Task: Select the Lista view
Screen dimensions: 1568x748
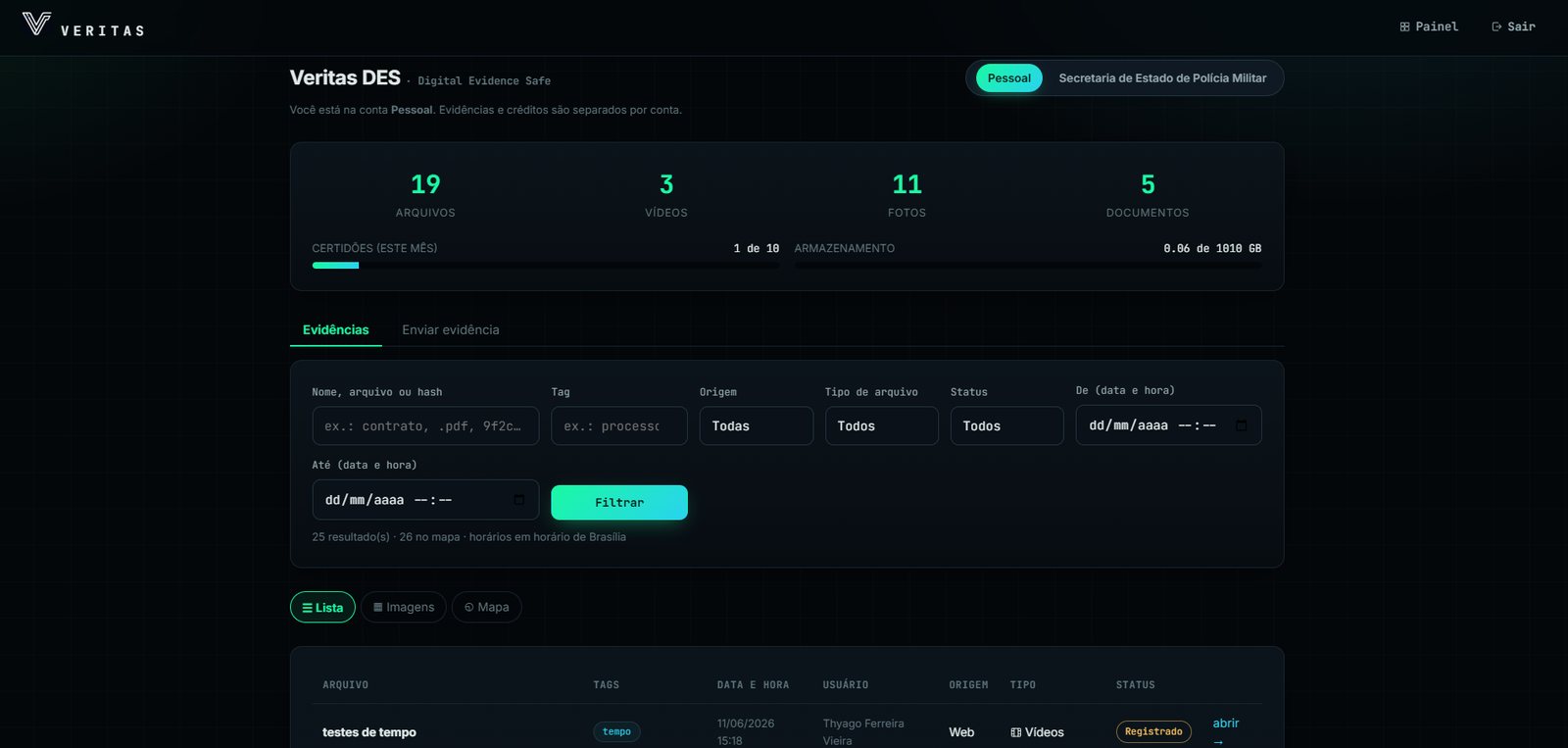Action: point(322,608)
